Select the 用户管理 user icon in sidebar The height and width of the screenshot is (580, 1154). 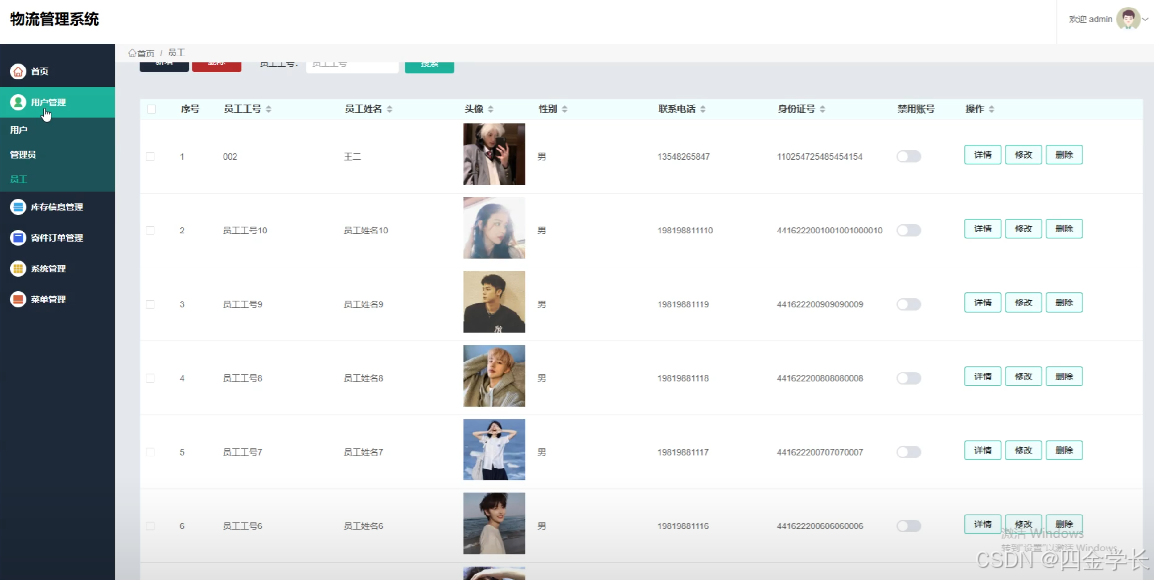18,102
